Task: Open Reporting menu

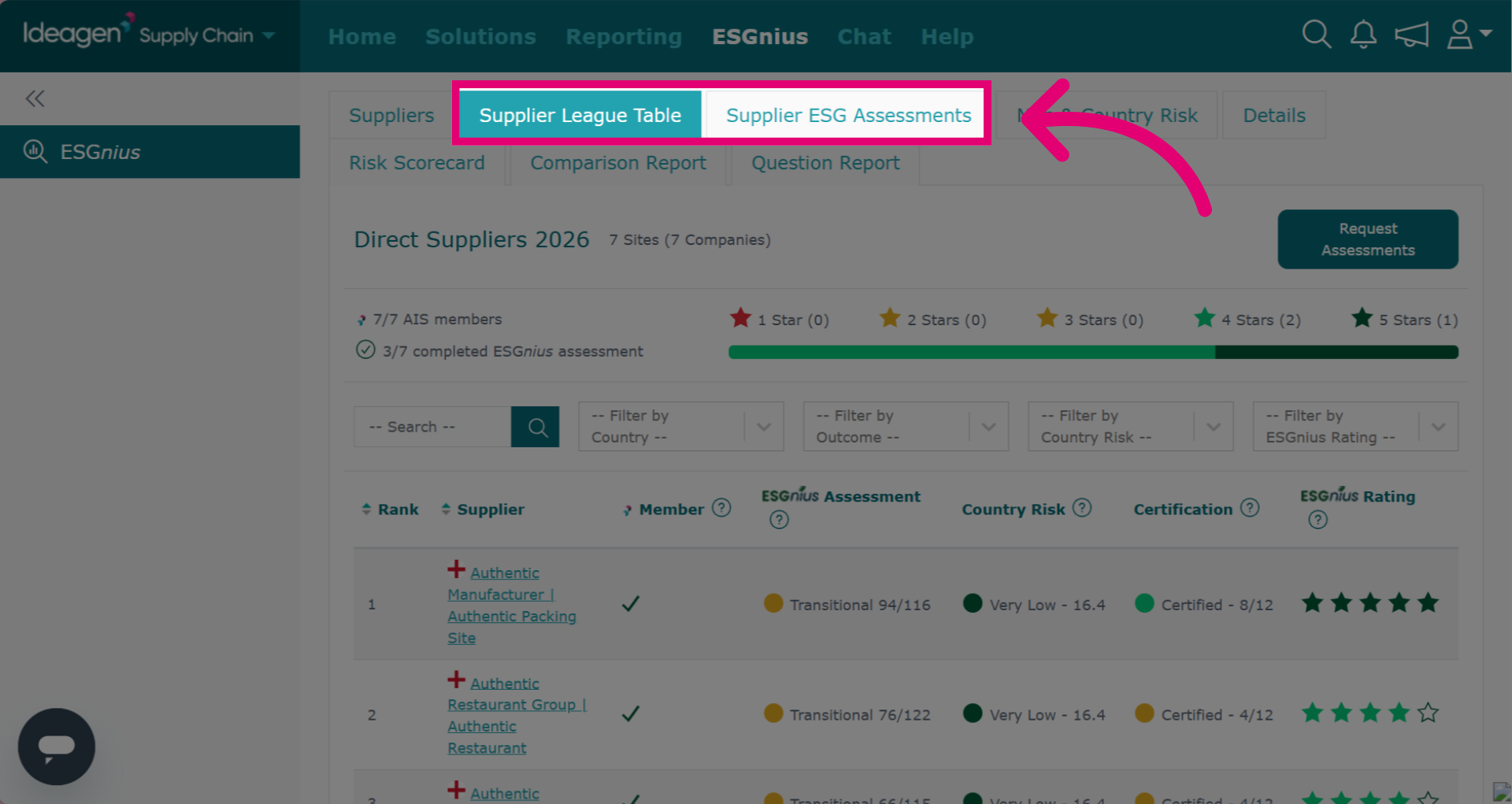Action: click(x=624, y=36)
